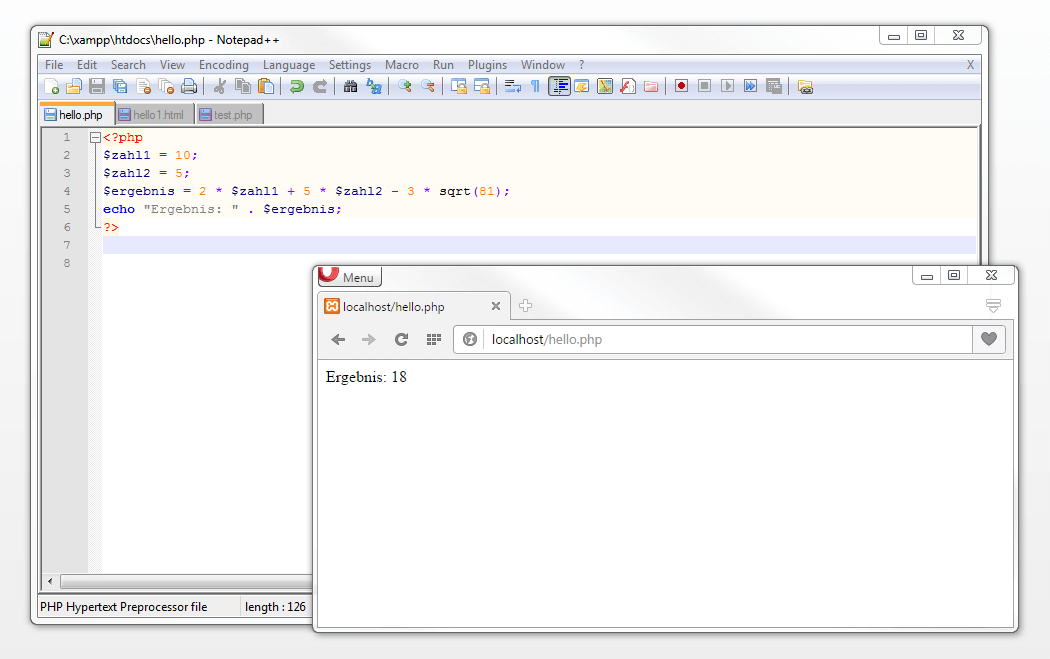Start macro recording with the red dot
Screen dimensions: 1050x659
(x=682, y=86)
